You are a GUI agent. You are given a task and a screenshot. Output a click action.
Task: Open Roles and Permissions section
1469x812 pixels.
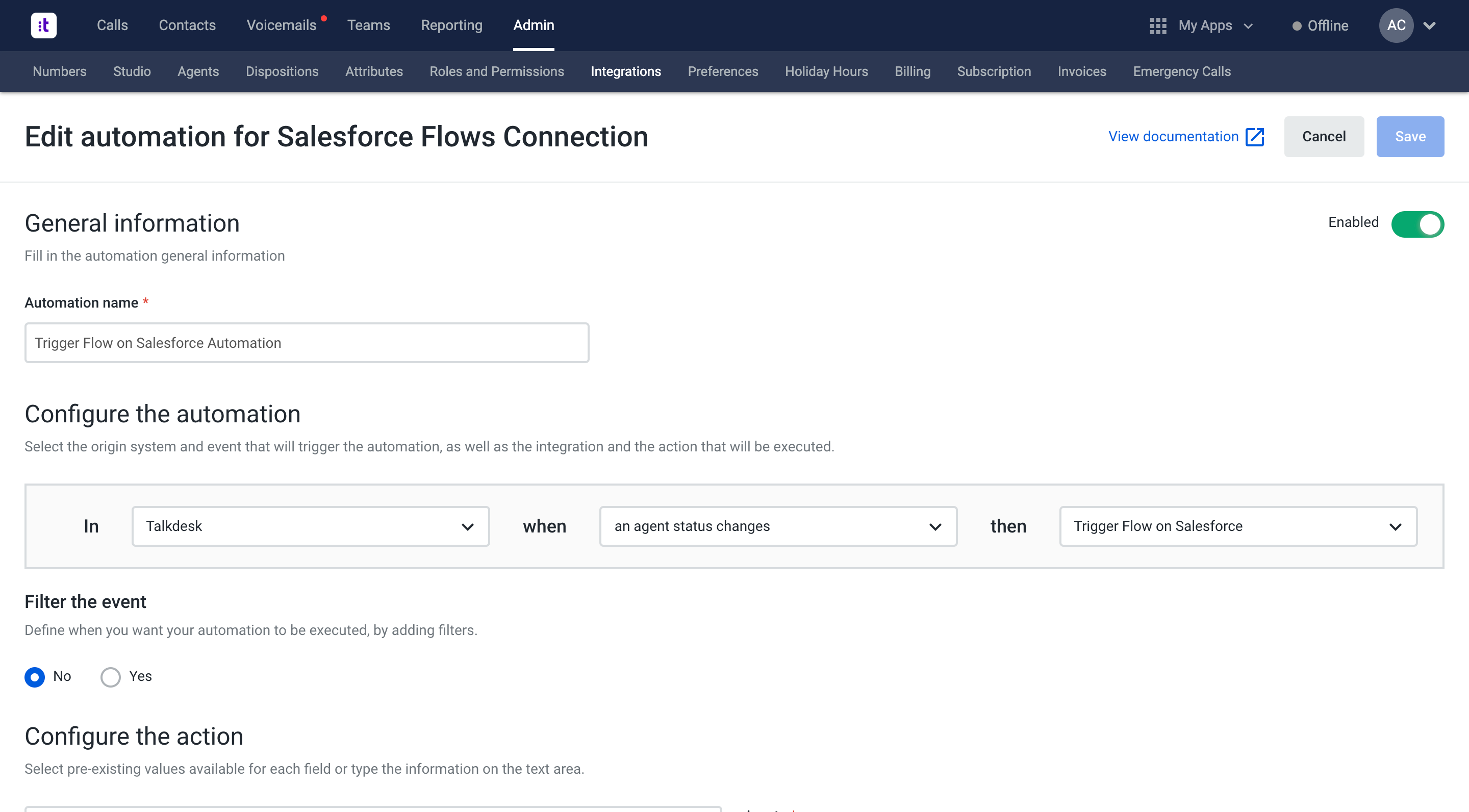coord(497,71)
